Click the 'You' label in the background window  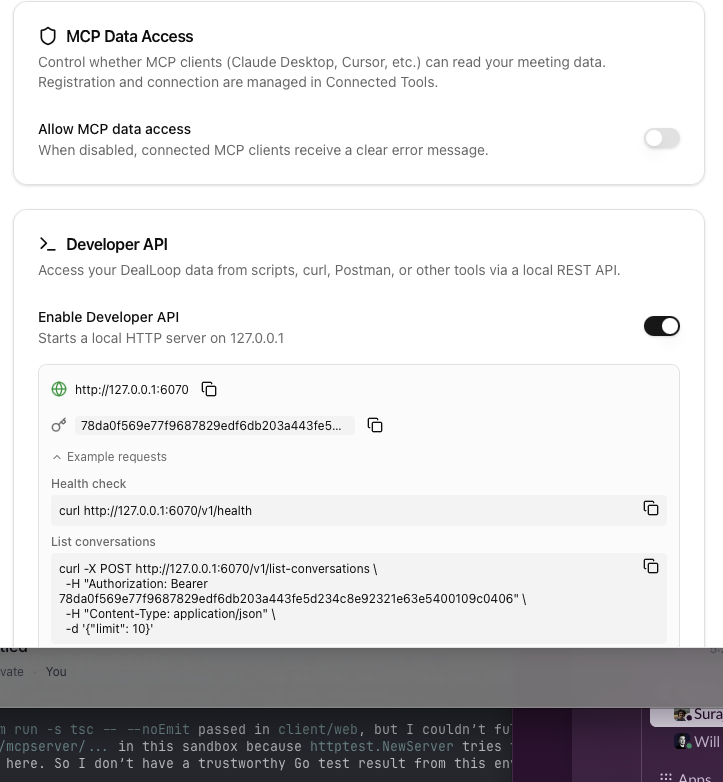(x=56, y=672)
